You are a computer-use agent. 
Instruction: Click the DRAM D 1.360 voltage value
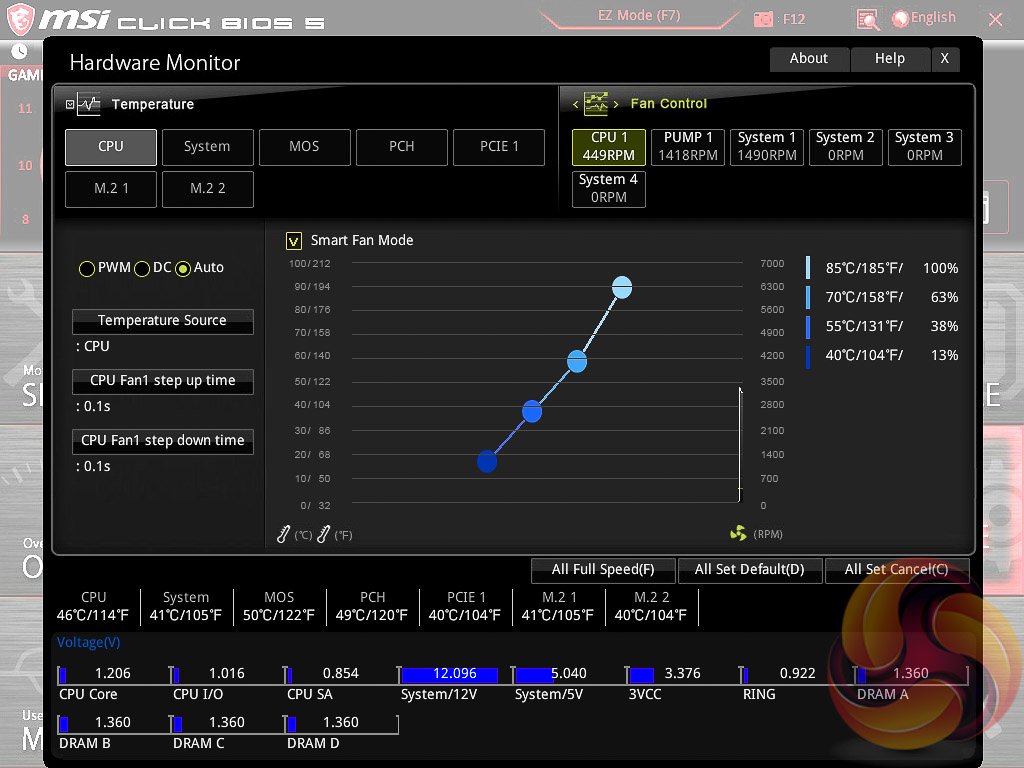tap(341, 723)
